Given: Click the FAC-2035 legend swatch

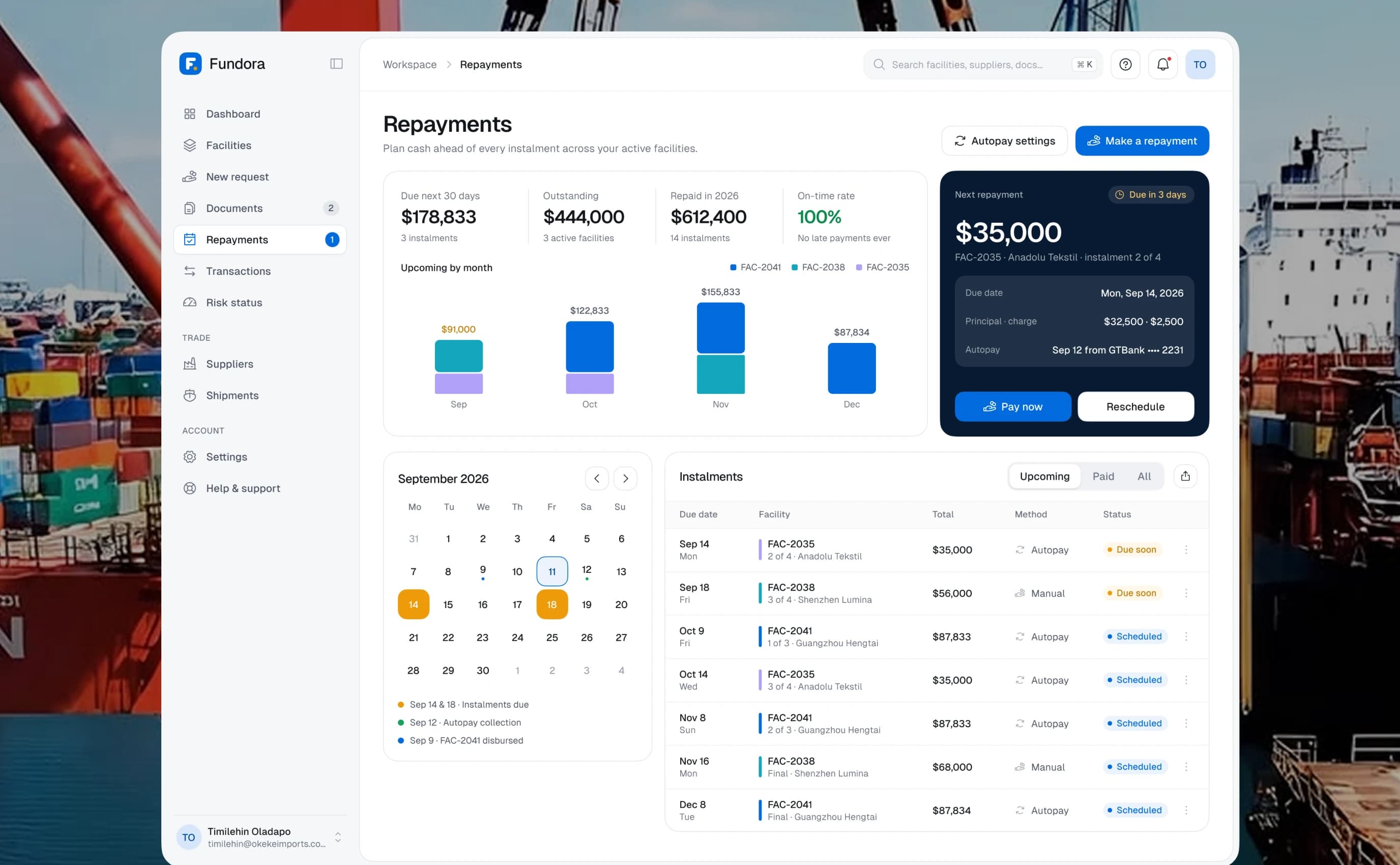Looking at the screenshot, I should pos(858,267).
